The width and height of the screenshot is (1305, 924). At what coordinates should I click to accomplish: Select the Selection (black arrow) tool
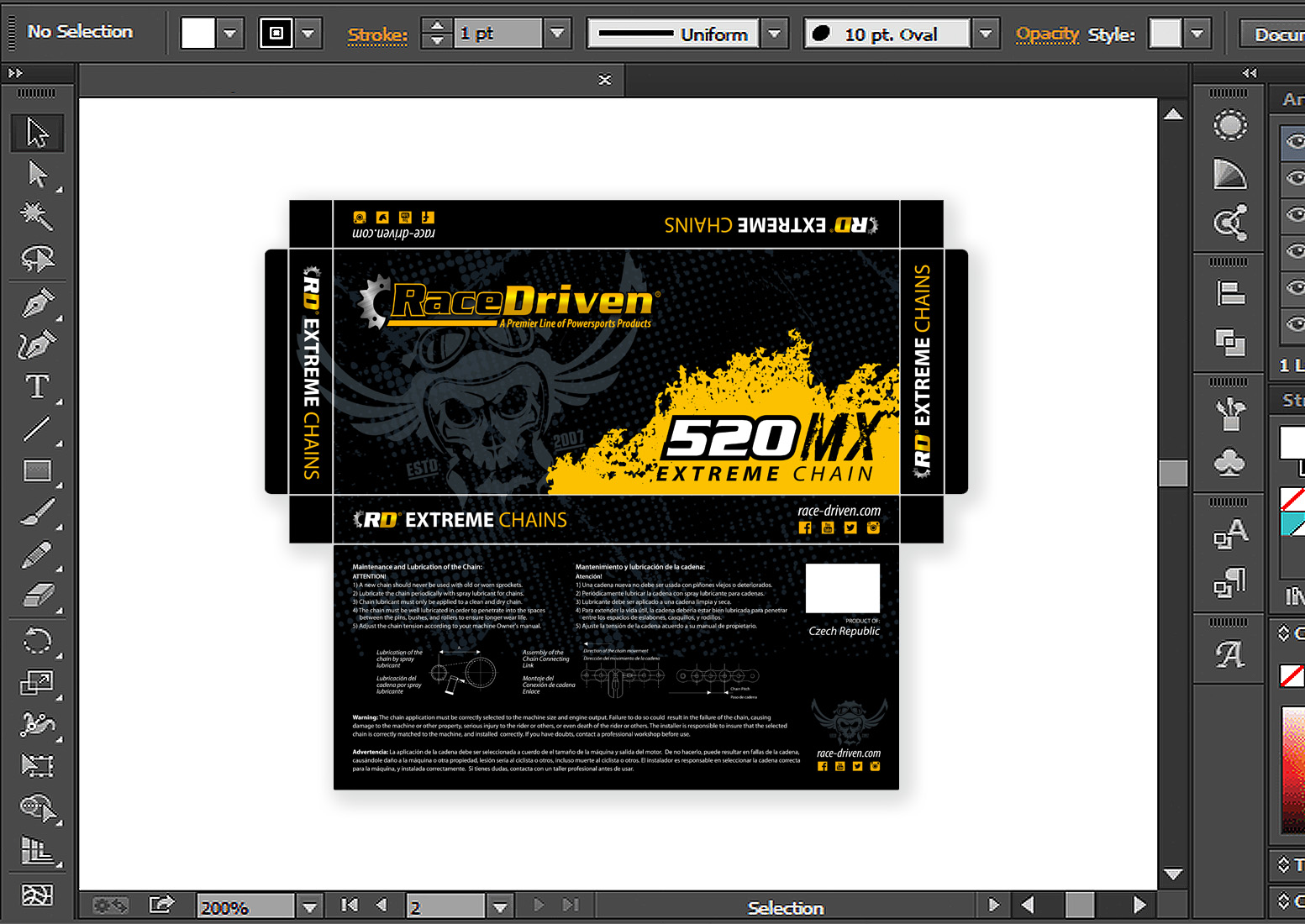click(37, 133)
